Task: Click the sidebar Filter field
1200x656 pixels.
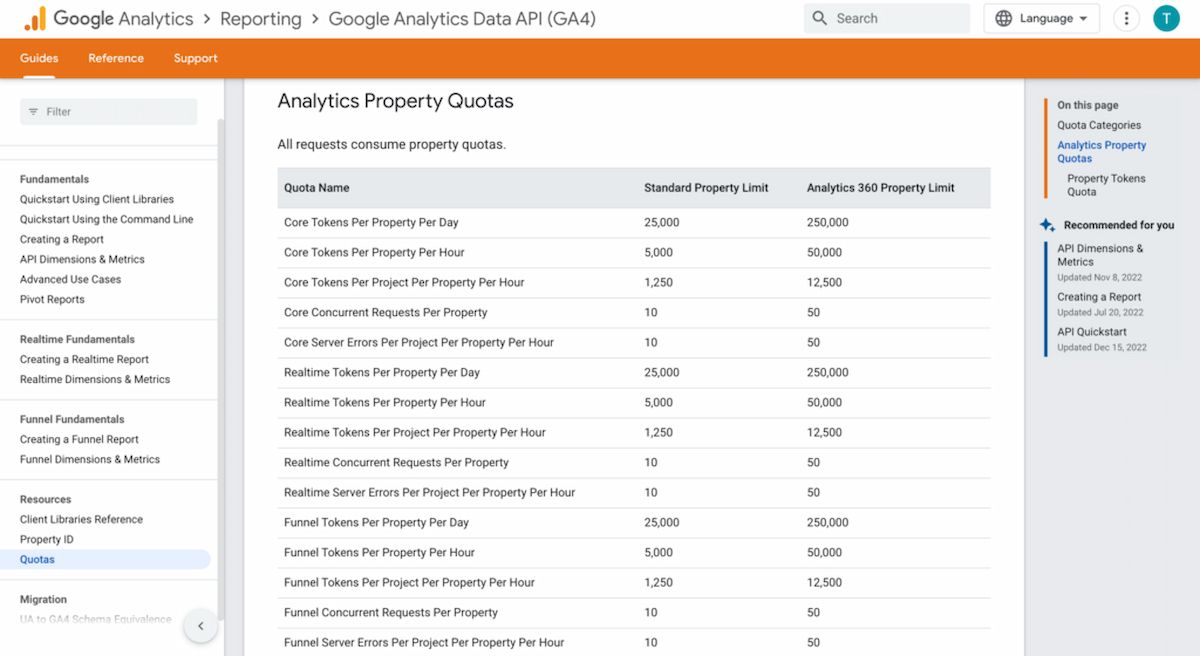Action: coord(109,112)
